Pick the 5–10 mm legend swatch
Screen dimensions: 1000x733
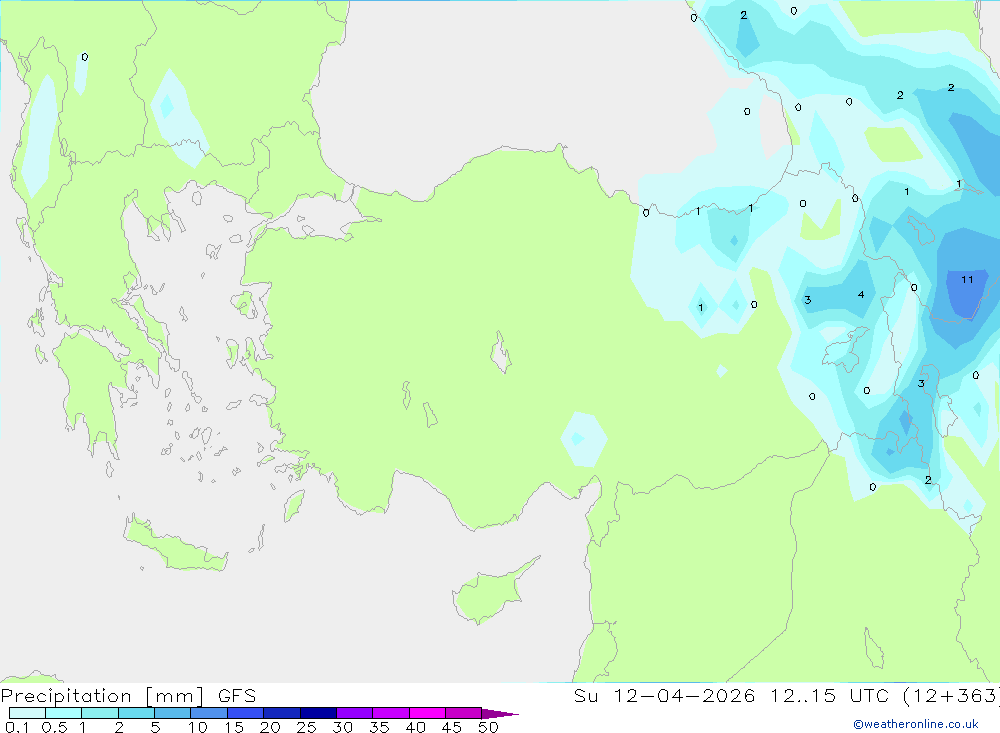coord(173,713)
